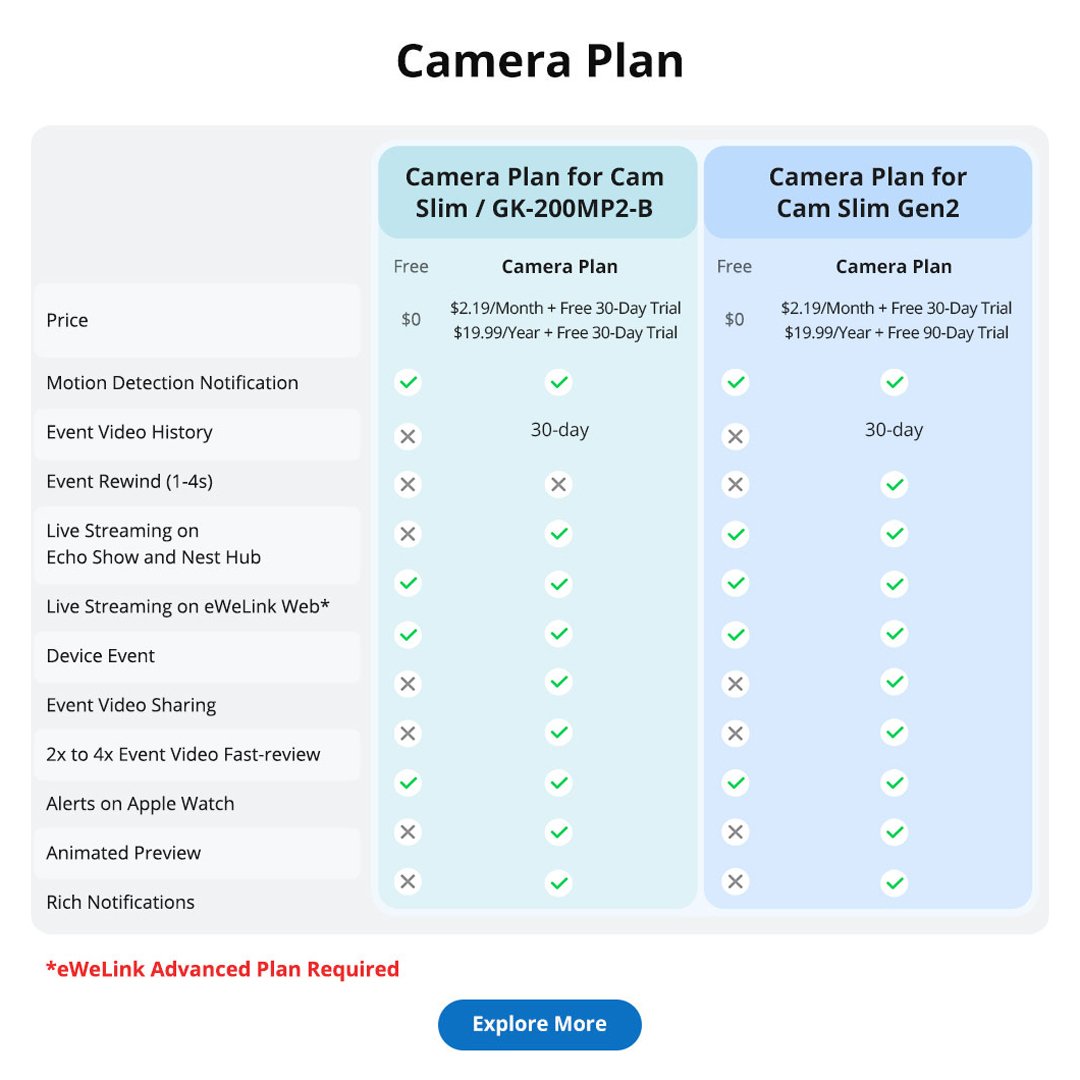This screenshot has height=1080, width=1080.
Task: Click the Live Streaming on eWeLink Web* label
Action: [x=188, y=606]
